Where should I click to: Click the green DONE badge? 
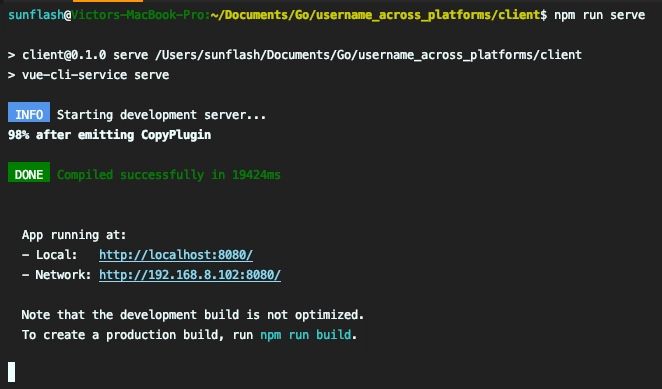click(x=29, y=172)
